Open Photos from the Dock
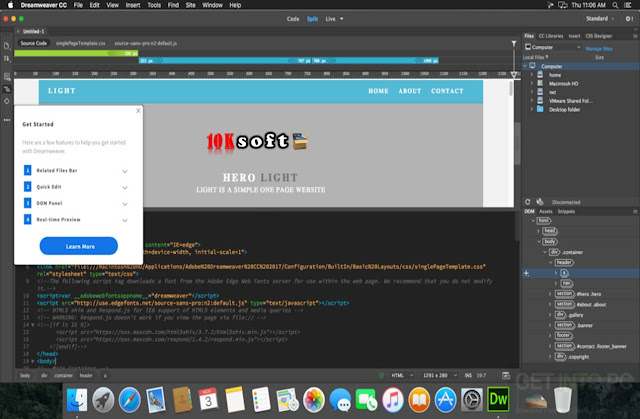Viewport: 640px width, 419px height. (313, 400)
